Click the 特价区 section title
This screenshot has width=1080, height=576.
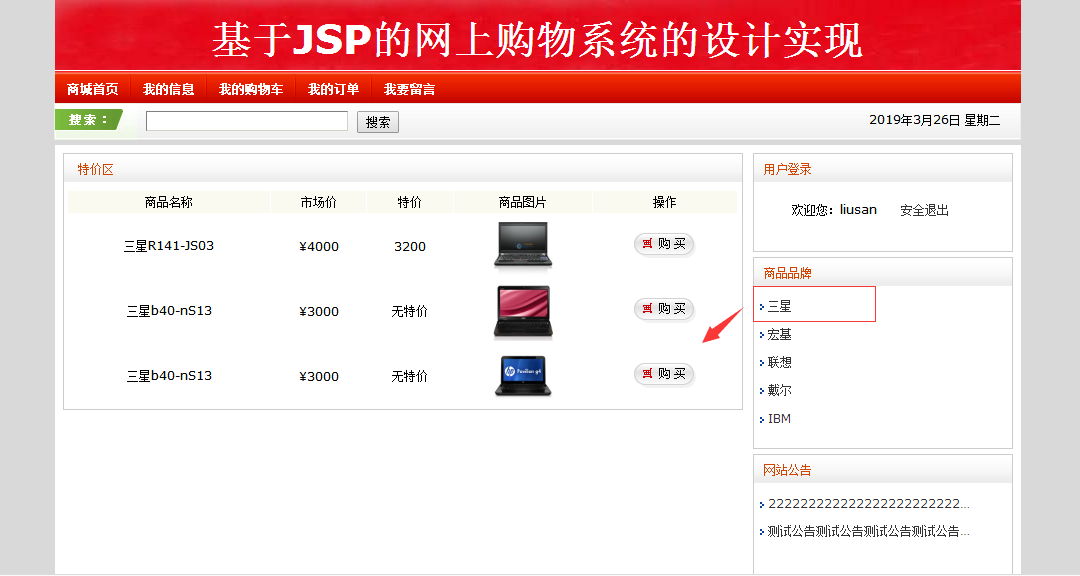(x=96, y=169)
